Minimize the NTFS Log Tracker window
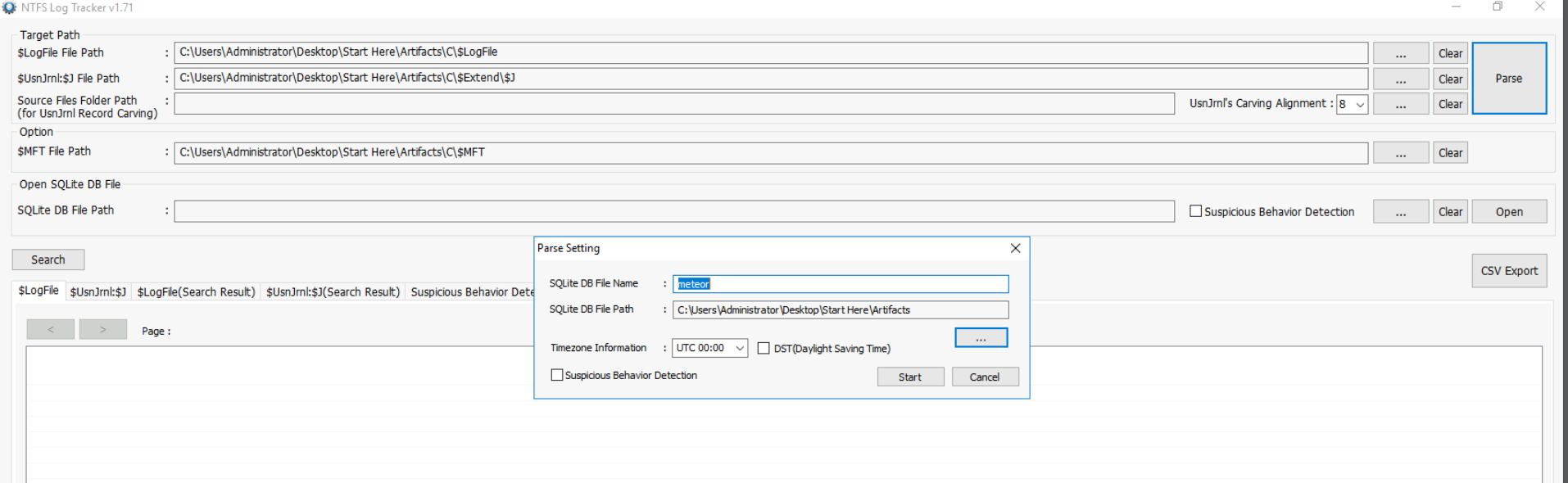The height and width of the screenshot is (483, 1568). (x=1457, y=7)
